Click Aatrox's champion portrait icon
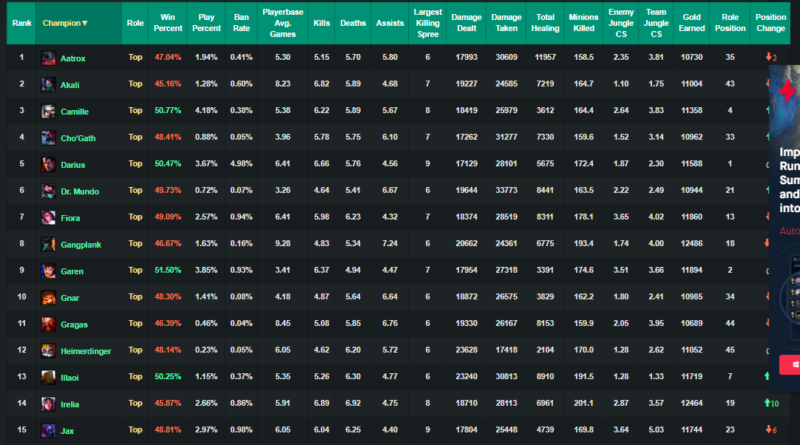Image resolution: width=800 pixels, height=445 pixels. pyautogui.click(x=48, y=58)
